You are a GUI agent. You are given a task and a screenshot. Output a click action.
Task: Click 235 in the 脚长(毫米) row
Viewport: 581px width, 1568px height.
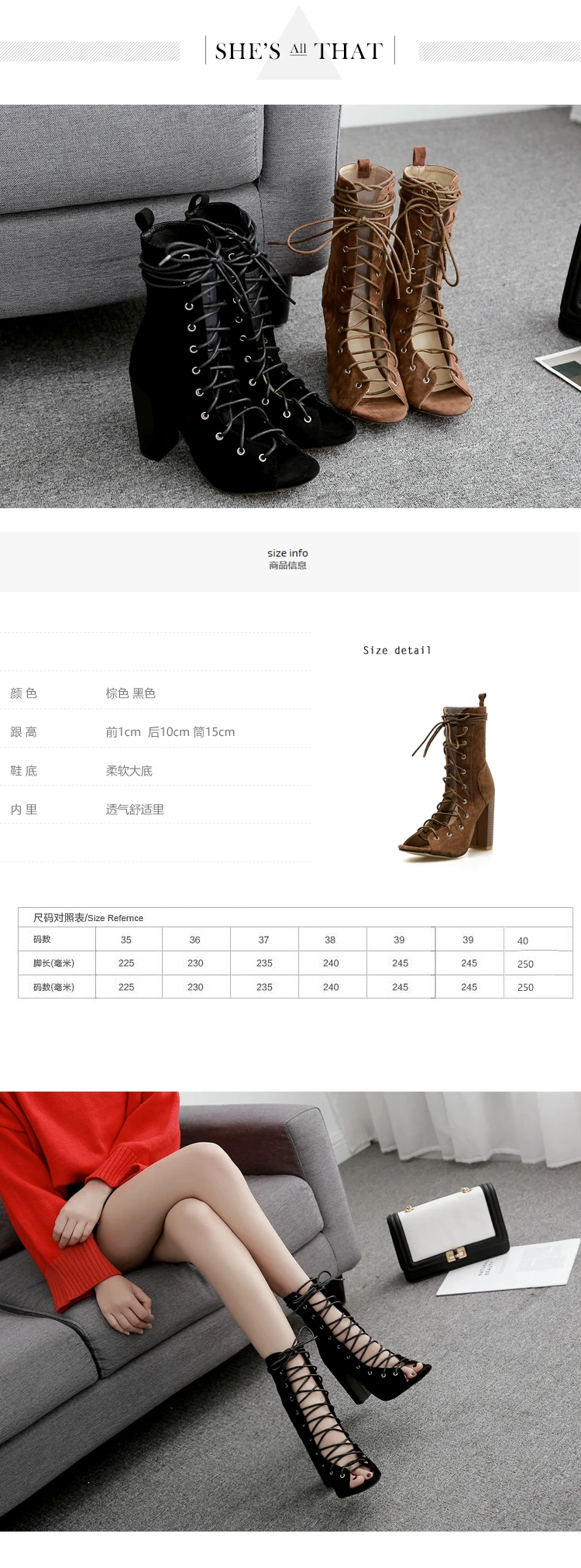click(264, 963)
